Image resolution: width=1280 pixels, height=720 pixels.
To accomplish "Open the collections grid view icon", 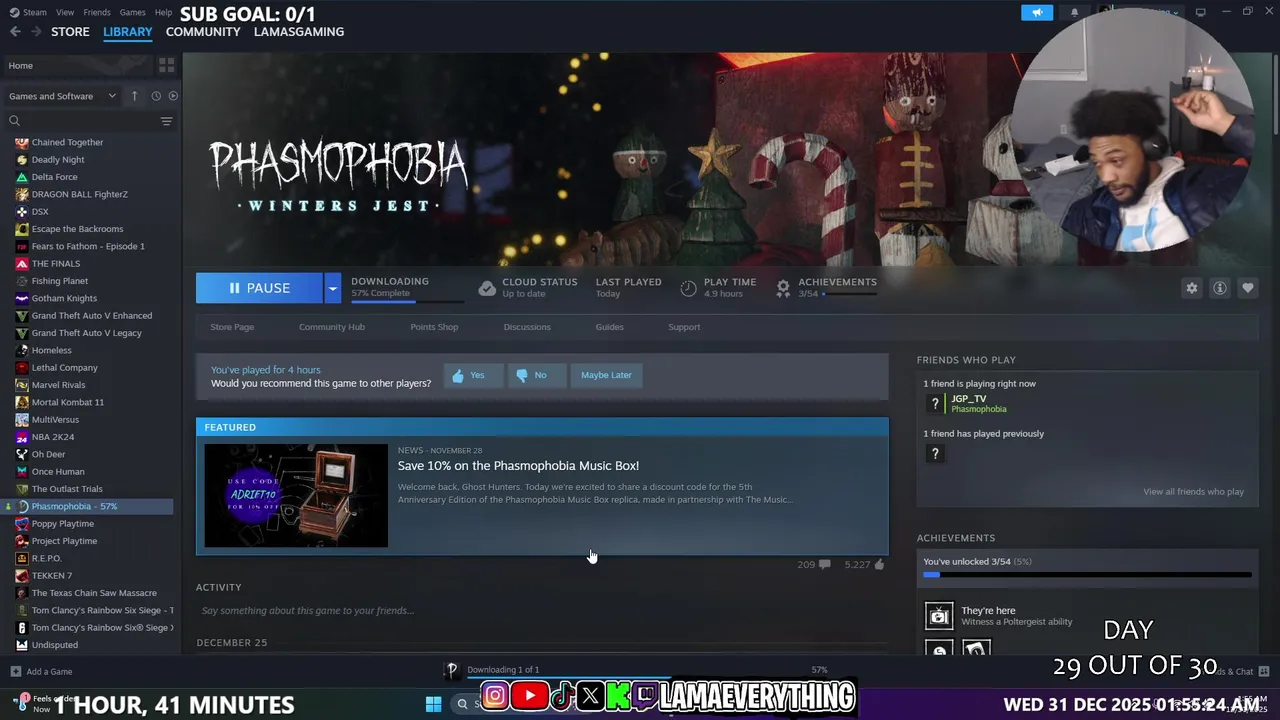I will click(166, 65).
